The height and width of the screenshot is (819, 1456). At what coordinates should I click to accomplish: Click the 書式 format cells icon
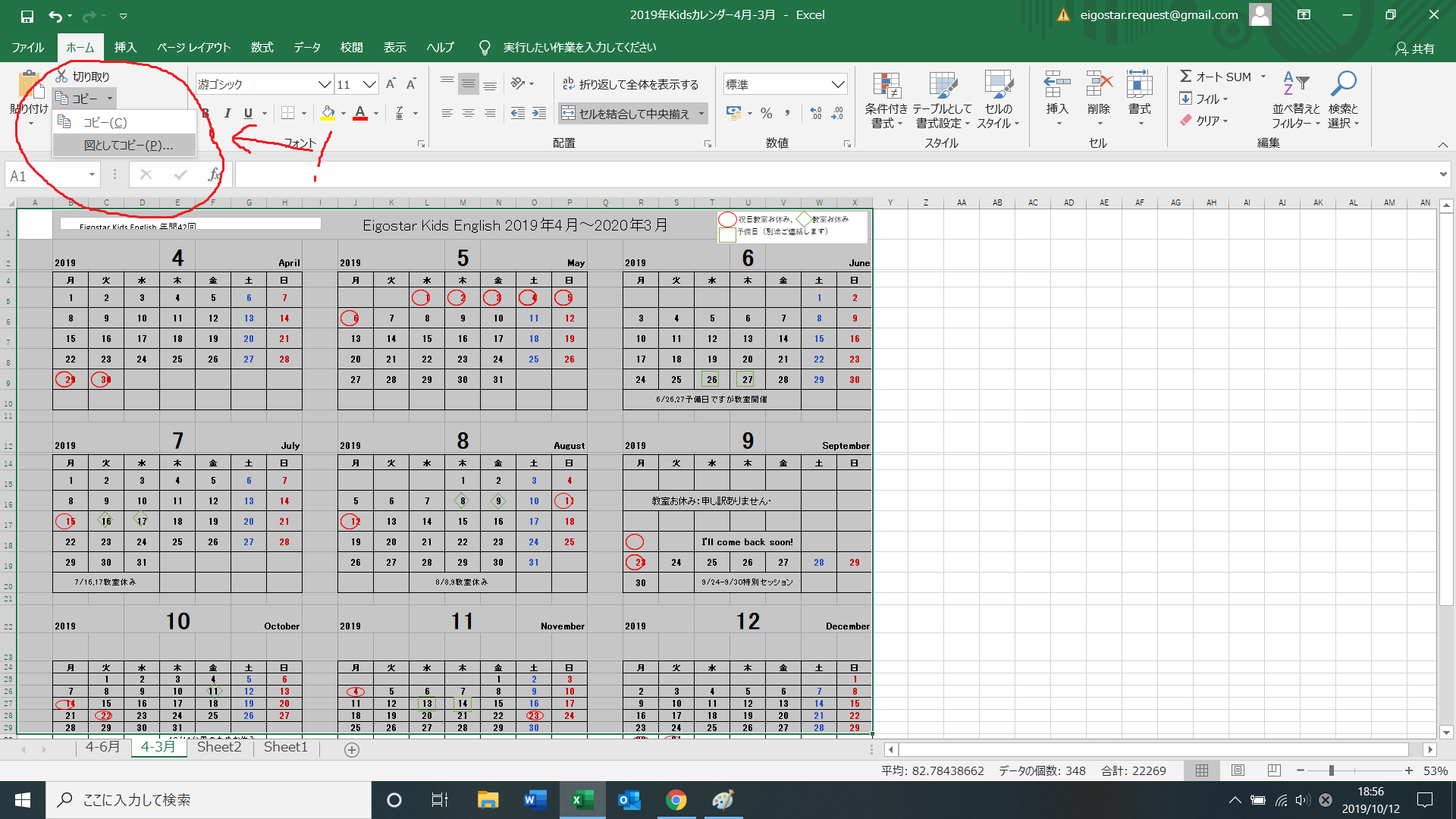(x=1140, y=85)
